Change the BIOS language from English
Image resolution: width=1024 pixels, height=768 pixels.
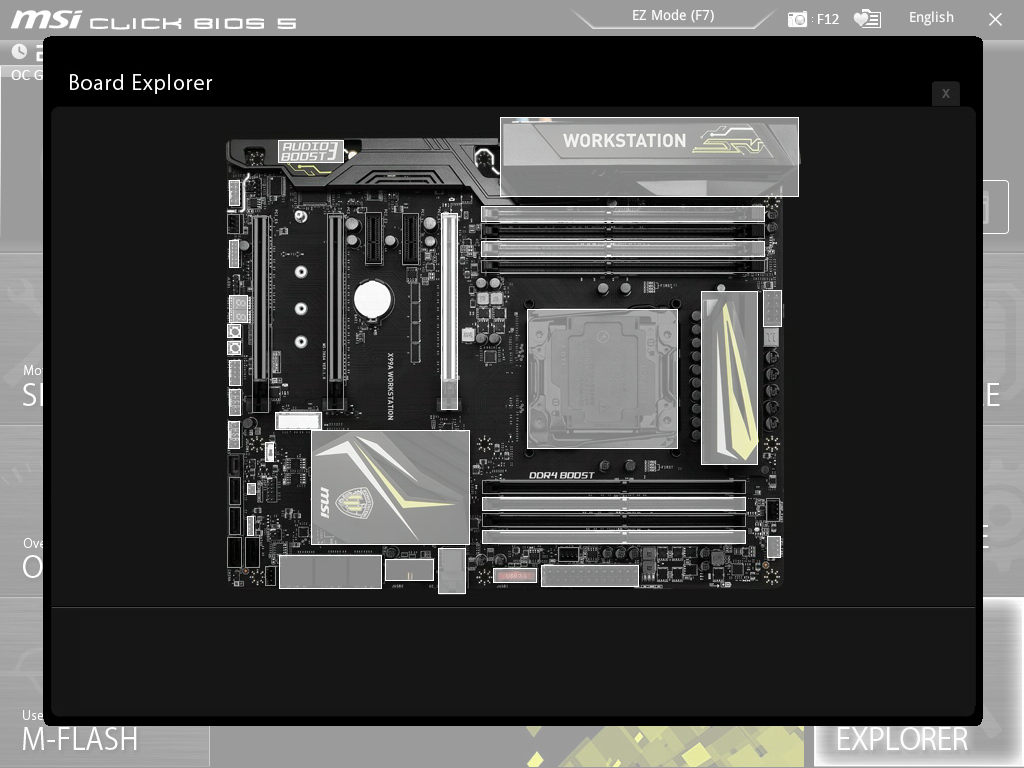click(x=931, y=18)
